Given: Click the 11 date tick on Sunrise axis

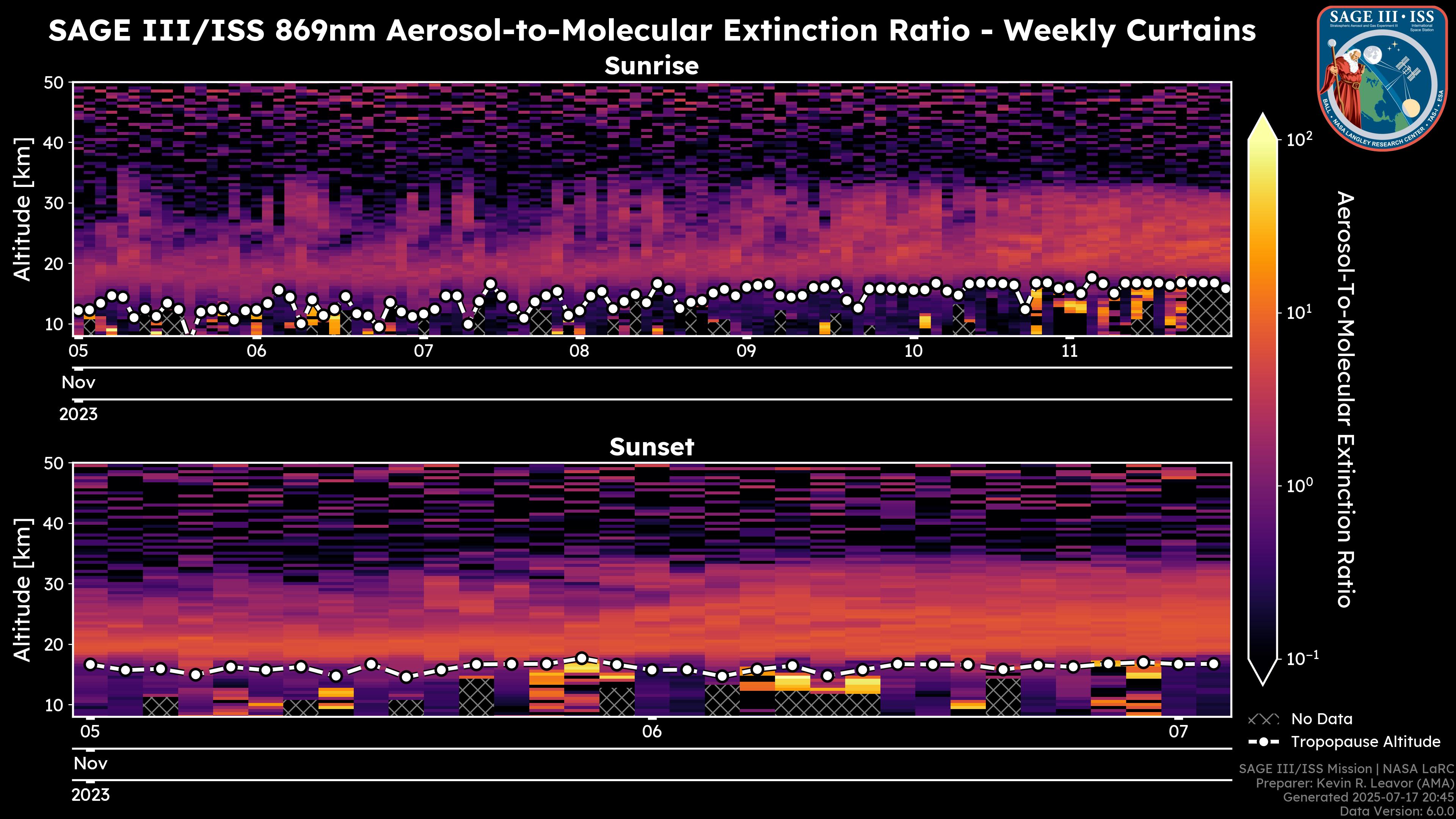Looking at the screenshot, I should pos(1069,351).
